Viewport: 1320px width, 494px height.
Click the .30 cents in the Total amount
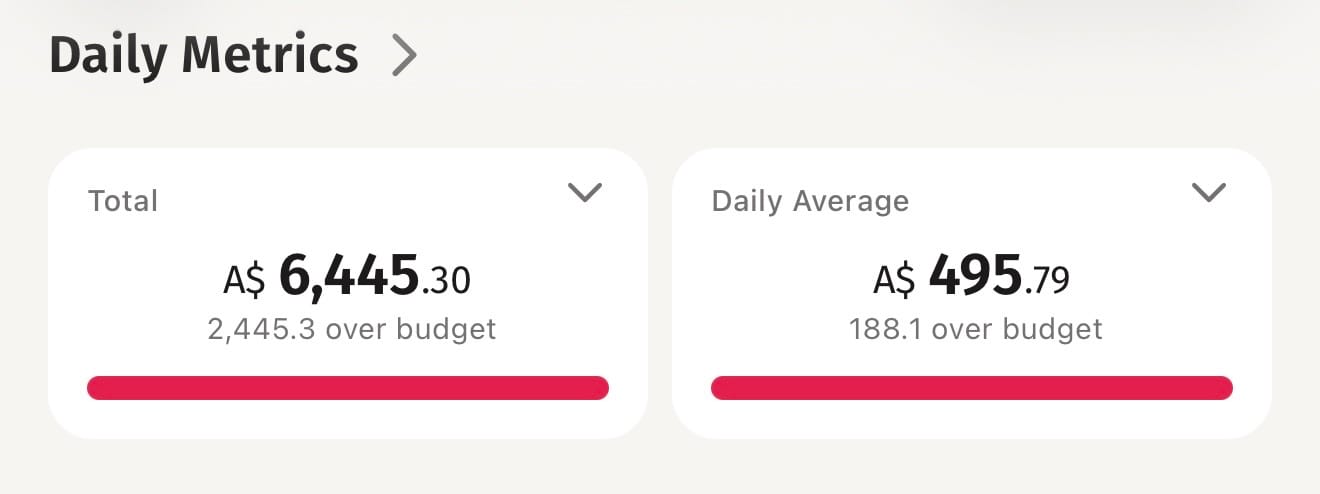447,280
